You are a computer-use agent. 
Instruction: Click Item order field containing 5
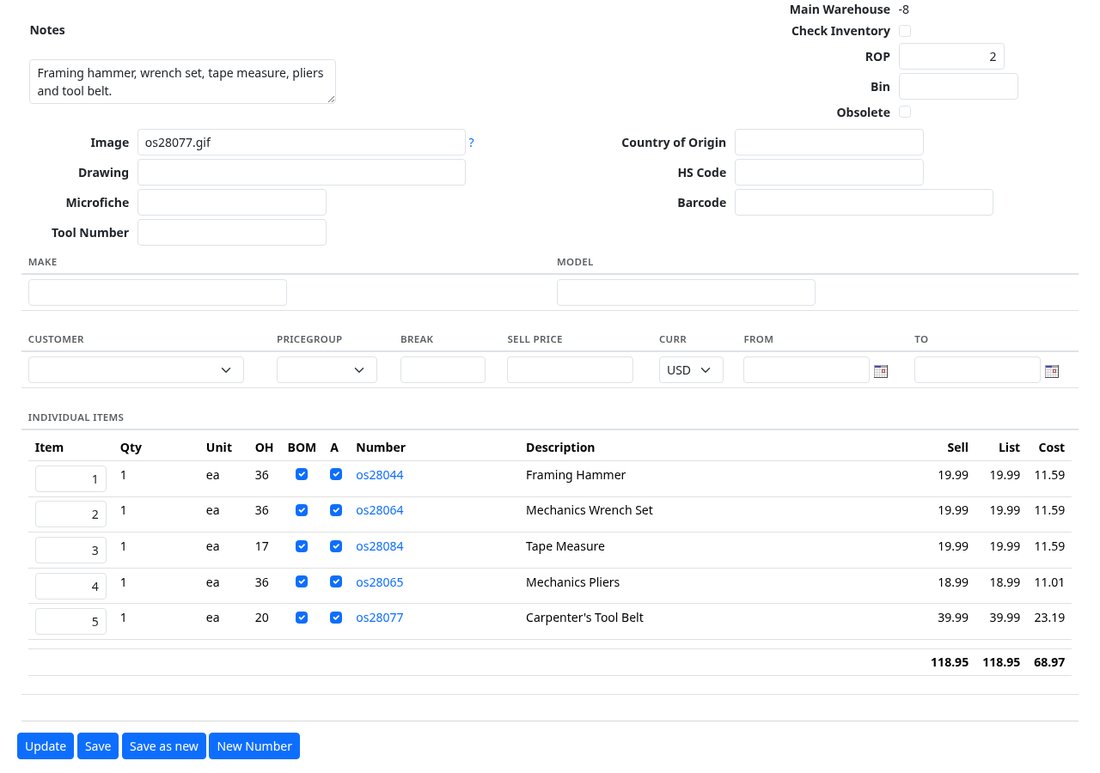71,621
